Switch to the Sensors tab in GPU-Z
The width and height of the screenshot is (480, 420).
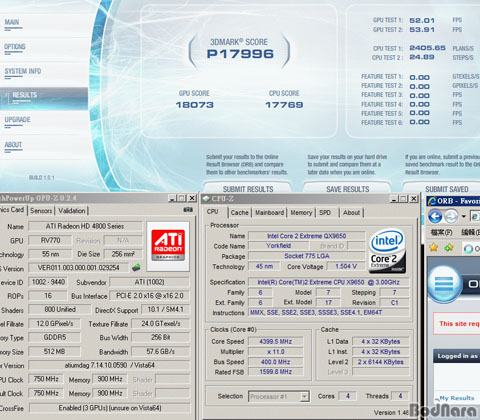(41, 211)
